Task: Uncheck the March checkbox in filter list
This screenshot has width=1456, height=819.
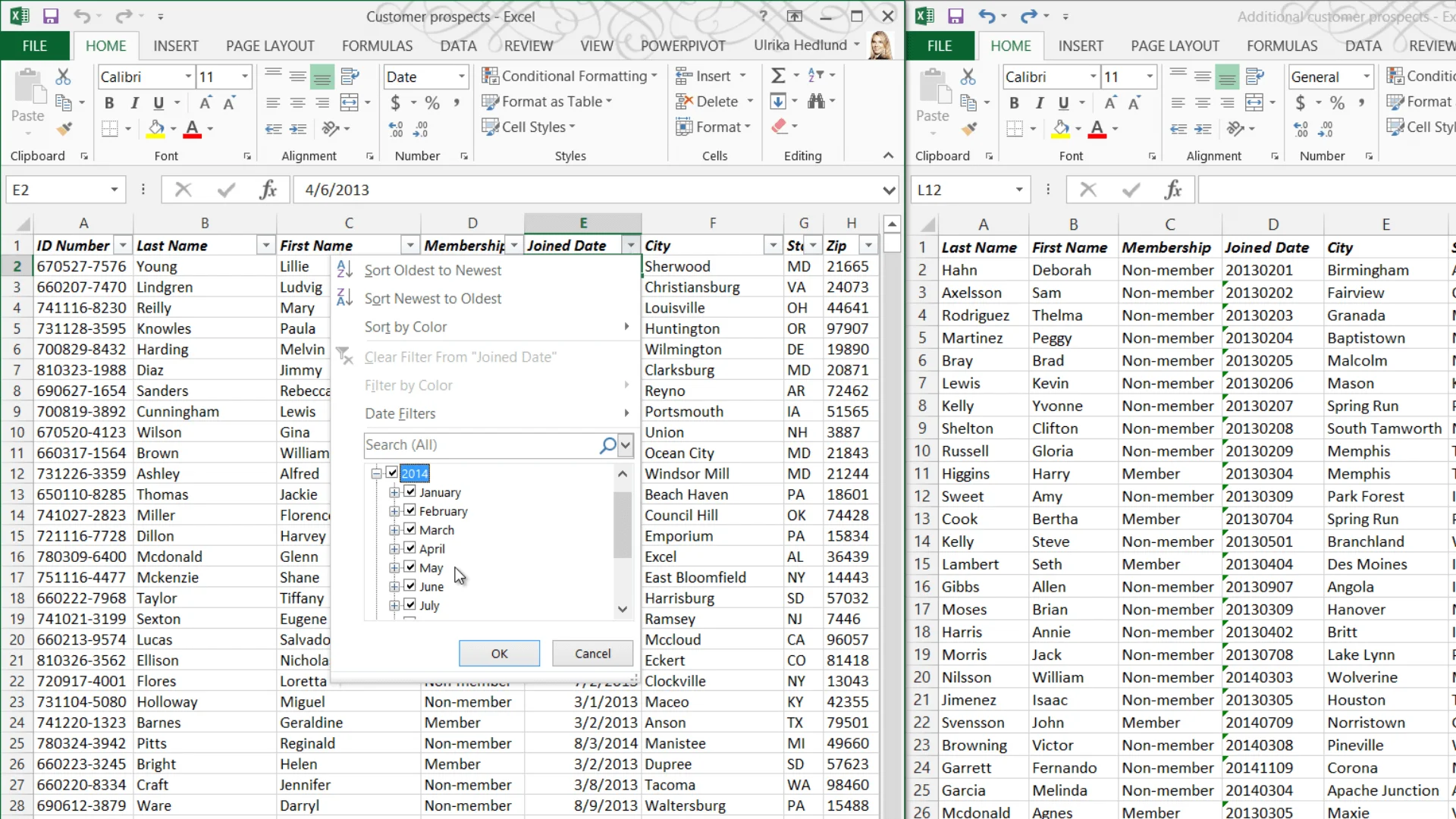Action: (410, 529)
